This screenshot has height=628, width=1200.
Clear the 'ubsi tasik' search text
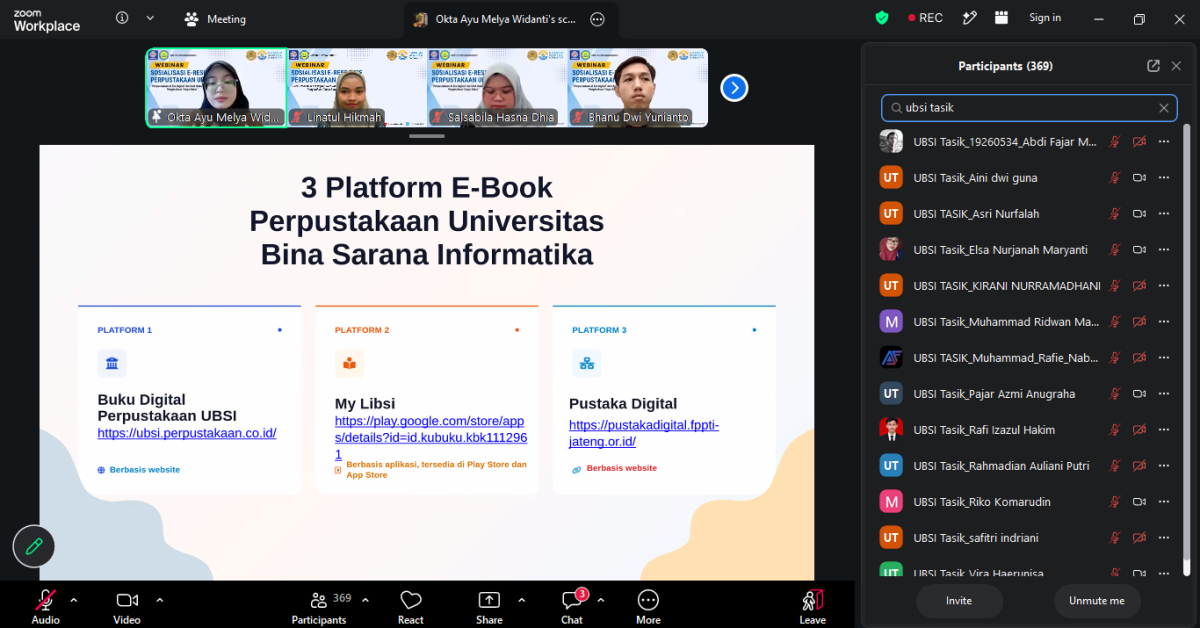click(x=1164, y=108)
